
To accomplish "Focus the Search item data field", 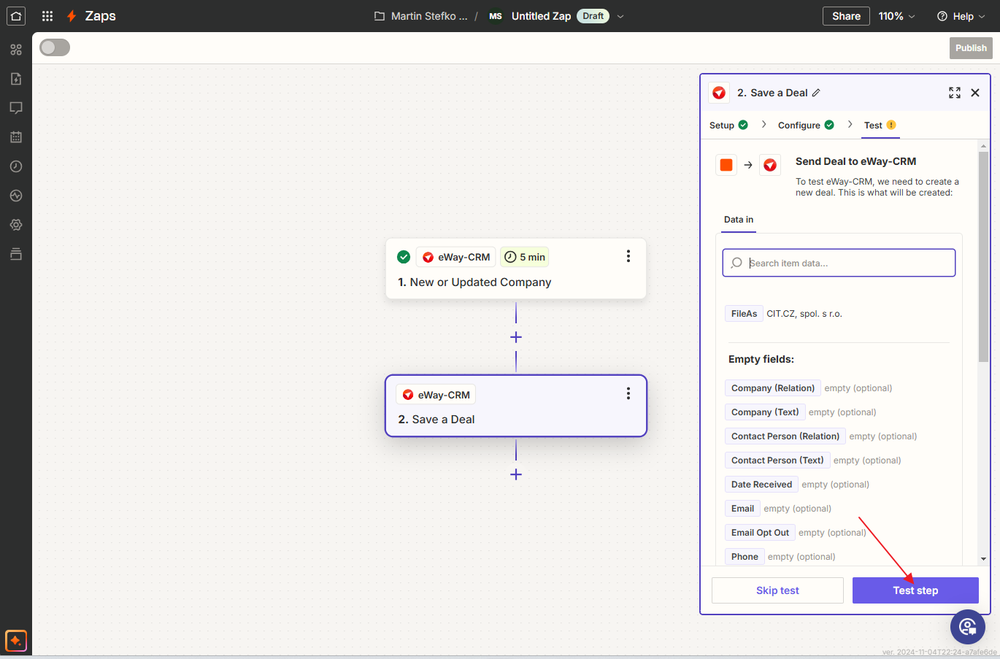I will click(839, 263).
